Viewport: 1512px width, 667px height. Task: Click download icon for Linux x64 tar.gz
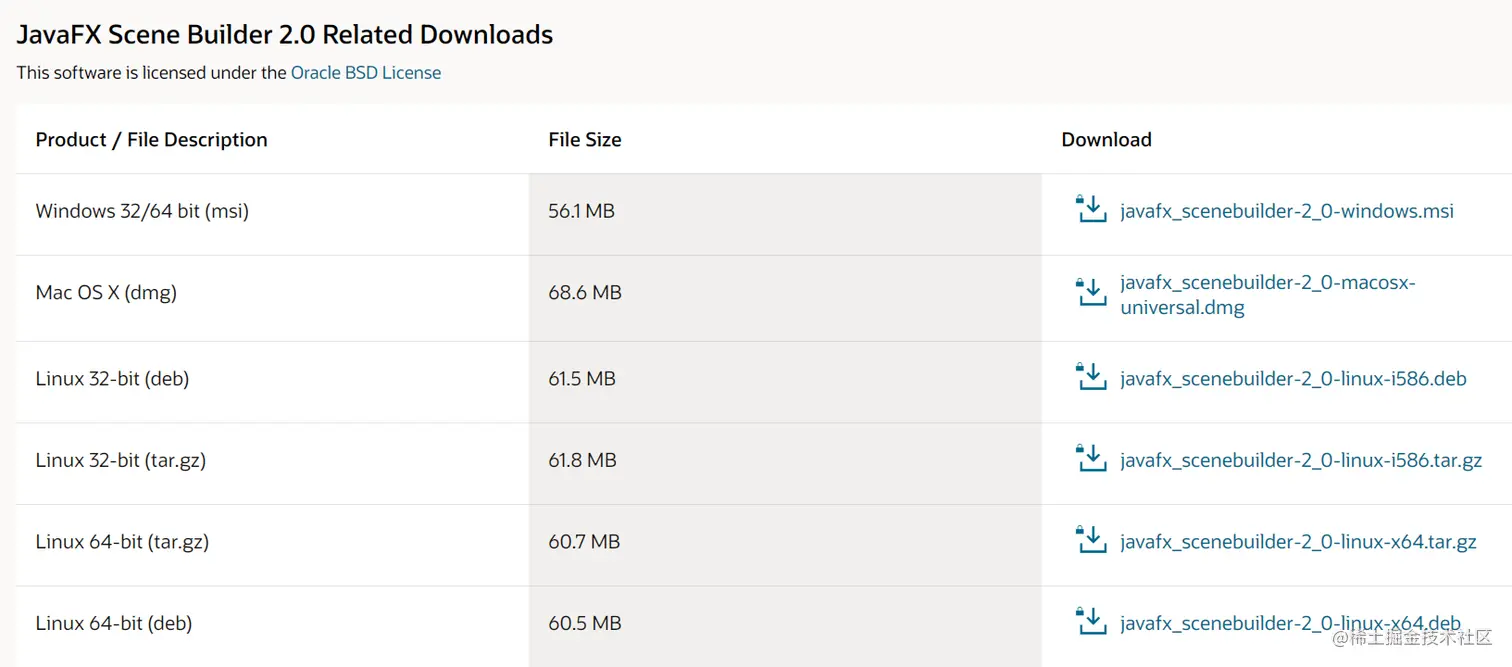(x=1091, y=541)
